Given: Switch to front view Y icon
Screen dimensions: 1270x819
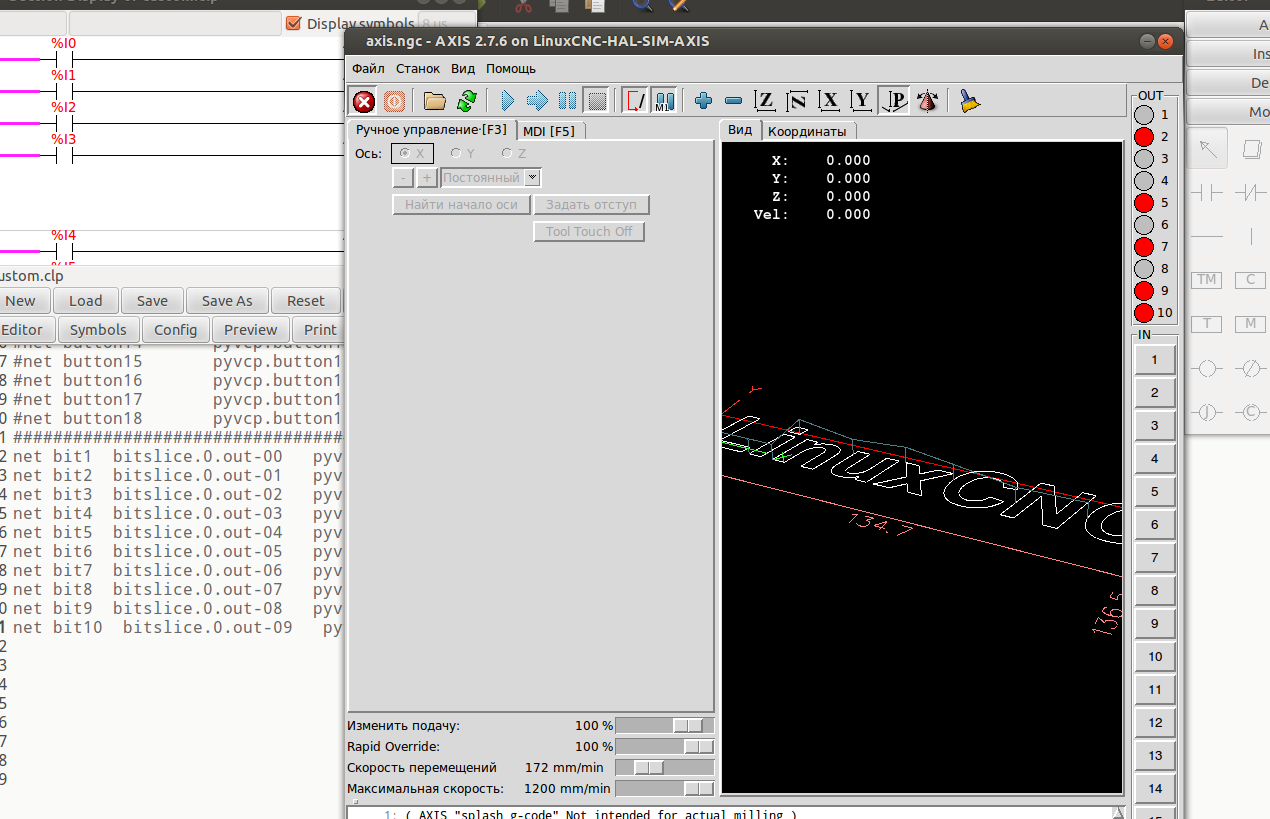Looking at the screenshot, I should [861, 101].
